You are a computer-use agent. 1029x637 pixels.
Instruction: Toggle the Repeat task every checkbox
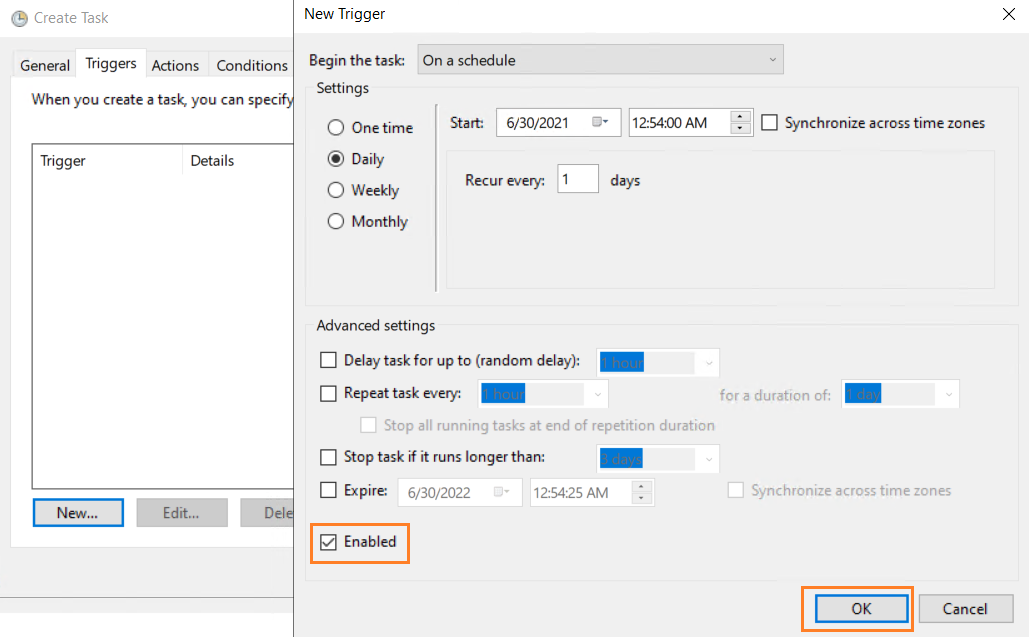click(x=328, y=394)
